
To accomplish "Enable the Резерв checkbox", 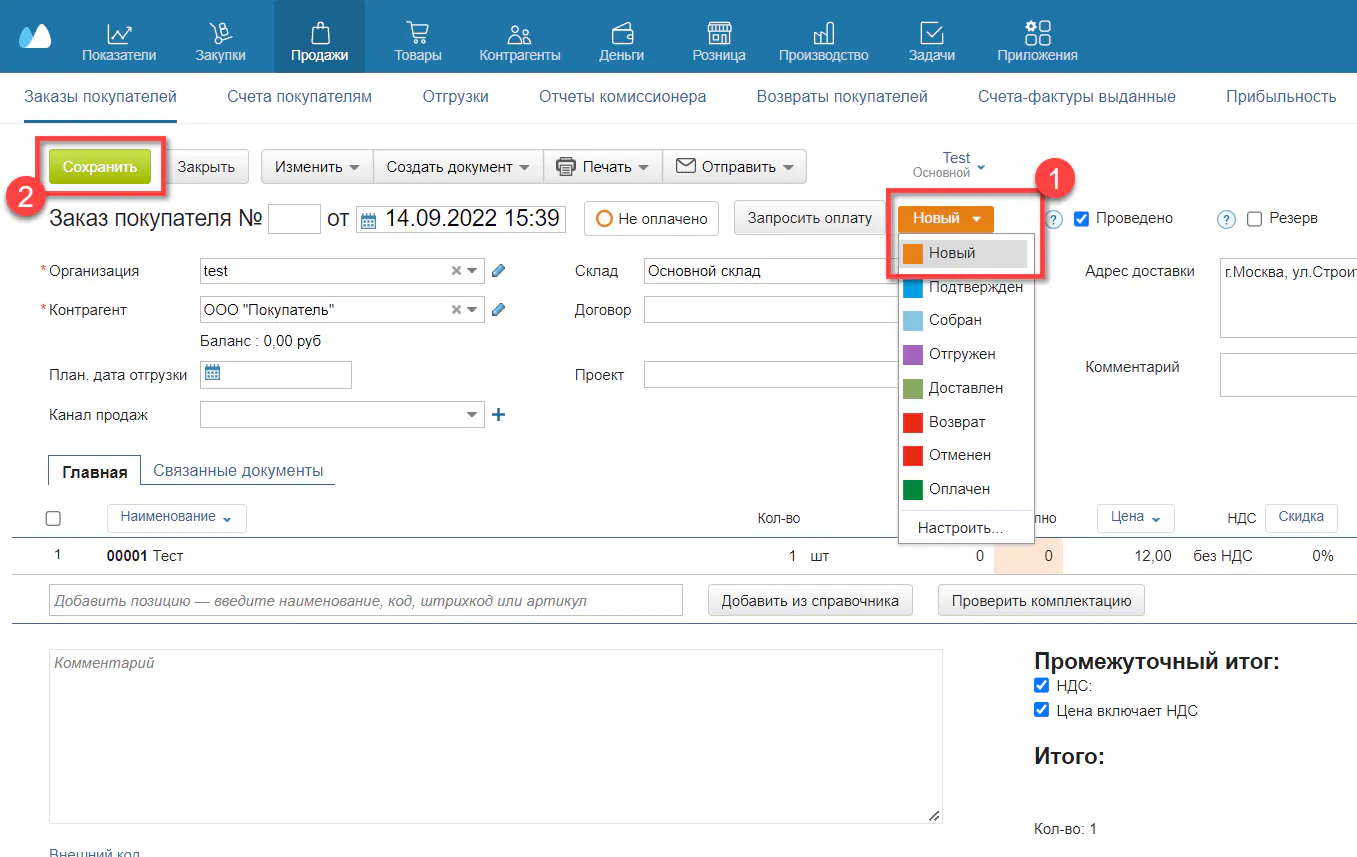I will pos(1255,218).
